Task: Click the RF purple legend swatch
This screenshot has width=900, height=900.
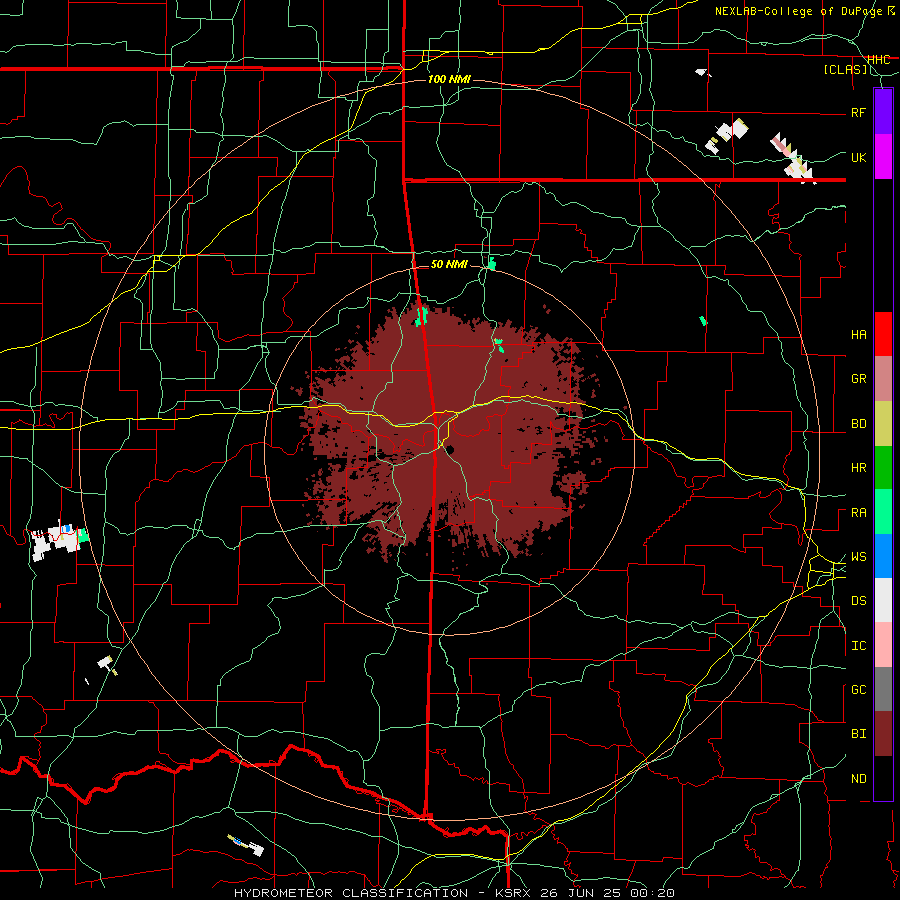Action: click(883, 112)
